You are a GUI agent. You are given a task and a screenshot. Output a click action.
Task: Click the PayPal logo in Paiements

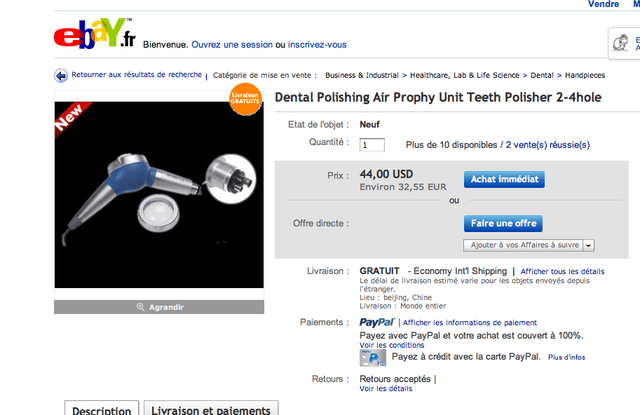(377, 323)
